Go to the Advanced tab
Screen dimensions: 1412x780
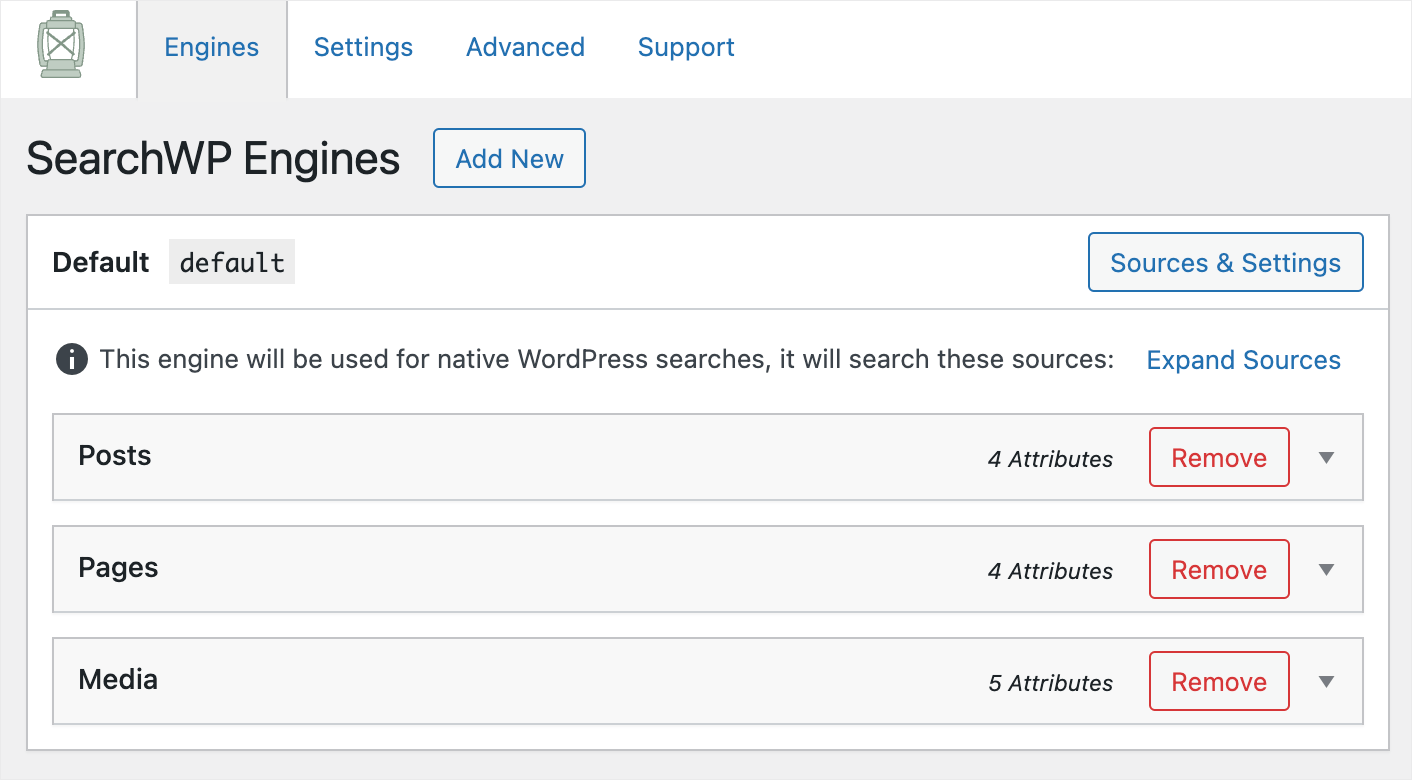[x=525, y=47]
